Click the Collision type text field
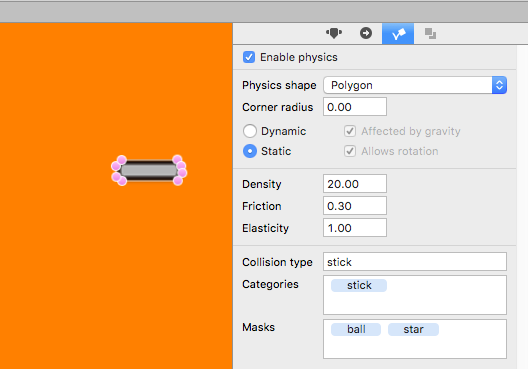 415,262
